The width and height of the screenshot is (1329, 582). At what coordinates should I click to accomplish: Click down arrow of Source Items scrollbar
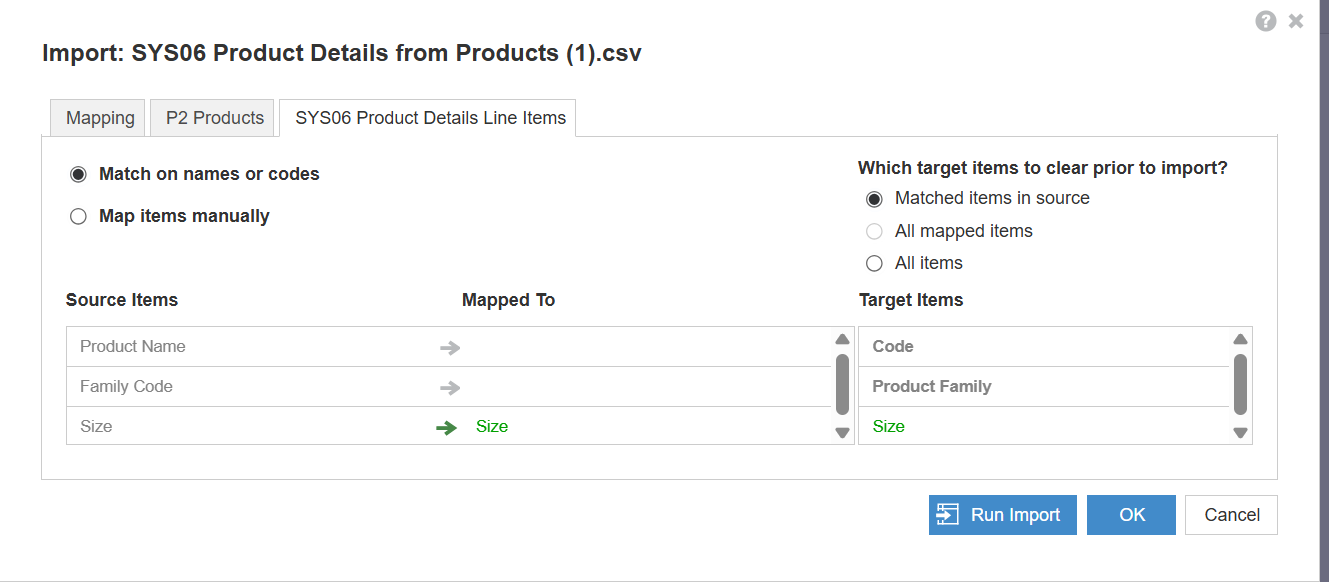(x=842, y=433)
